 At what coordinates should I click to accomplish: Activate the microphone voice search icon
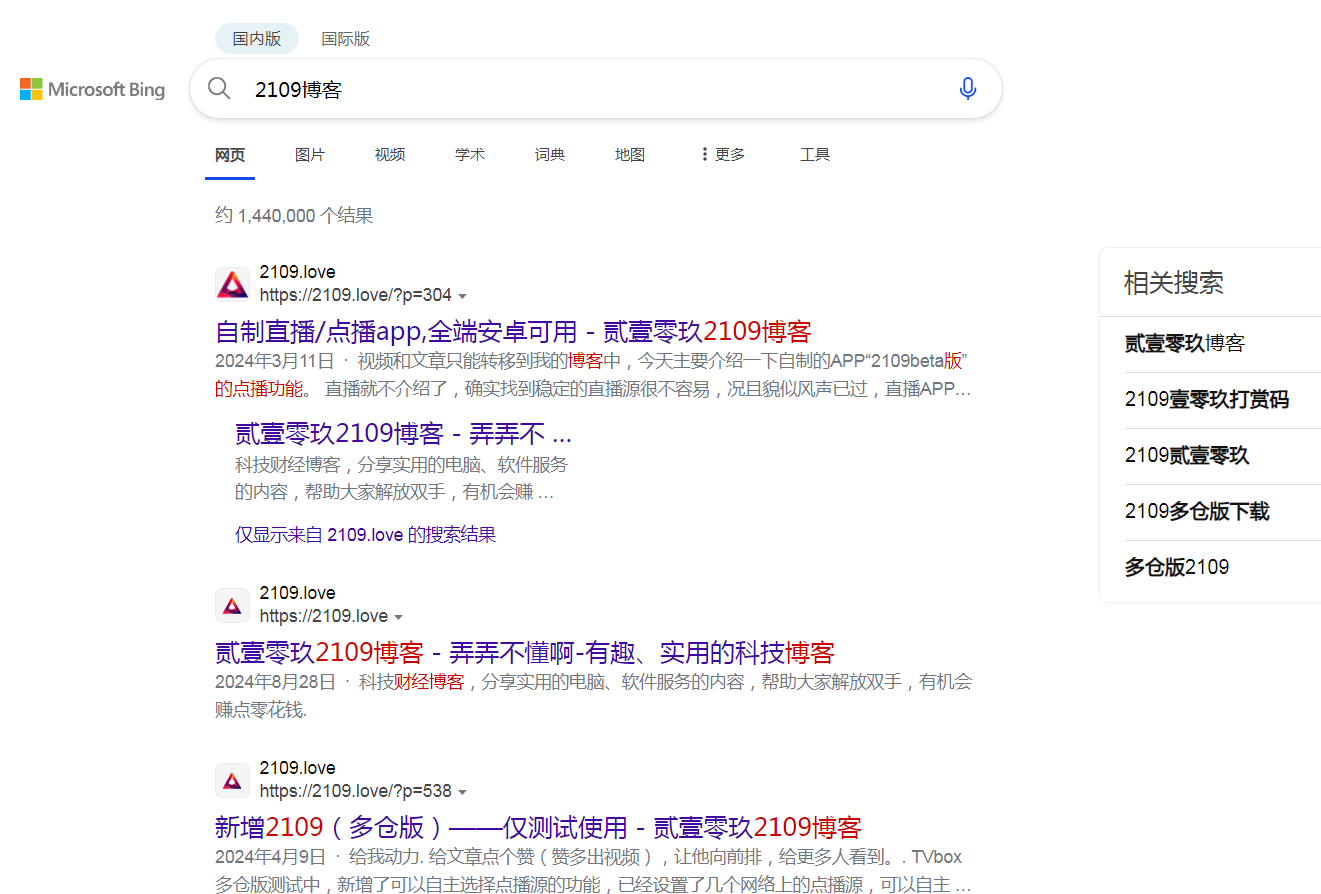pyautogui.click(x=967, y=89)
